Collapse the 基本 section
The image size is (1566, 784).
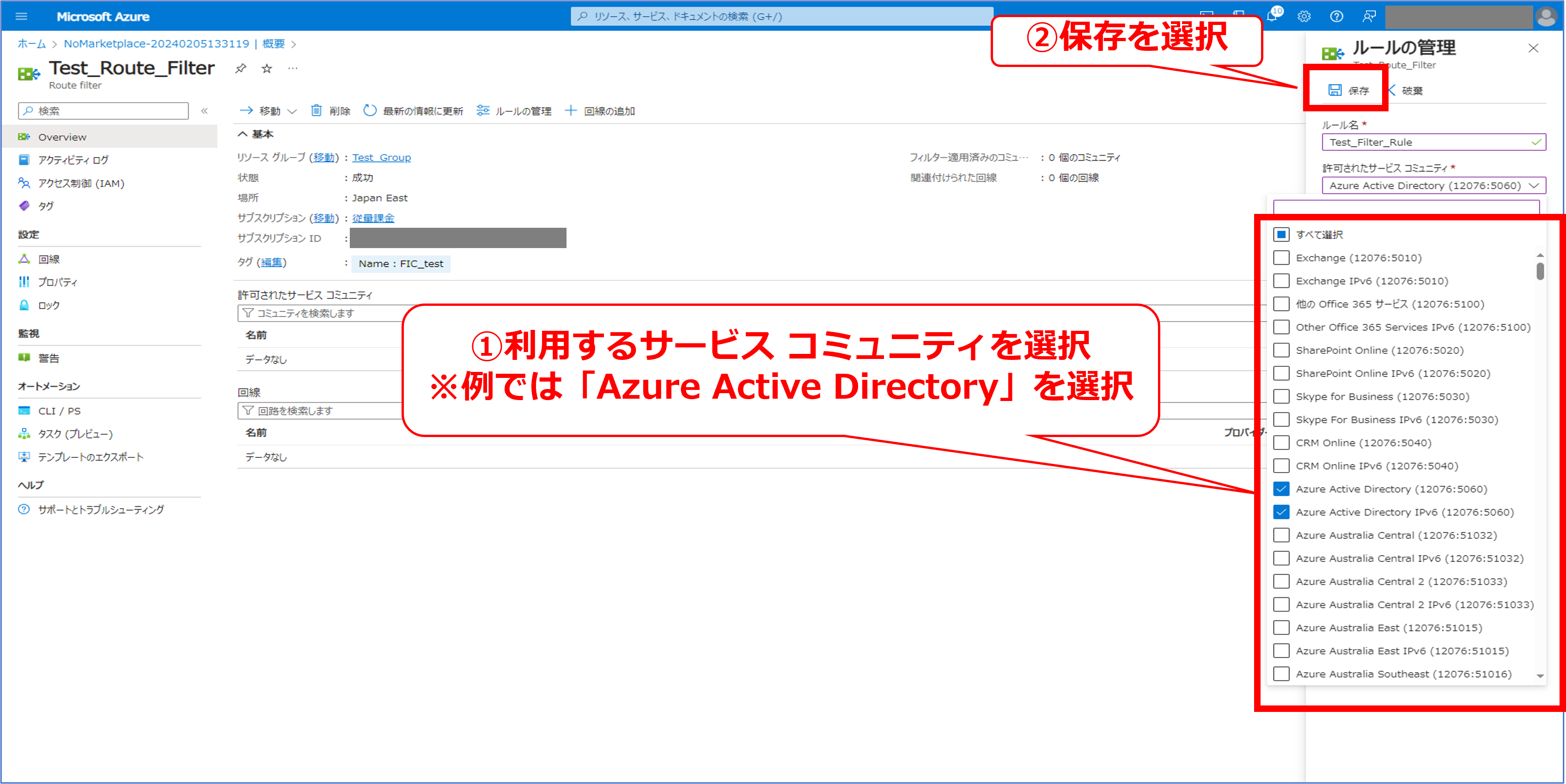click(x=243, y=134)
